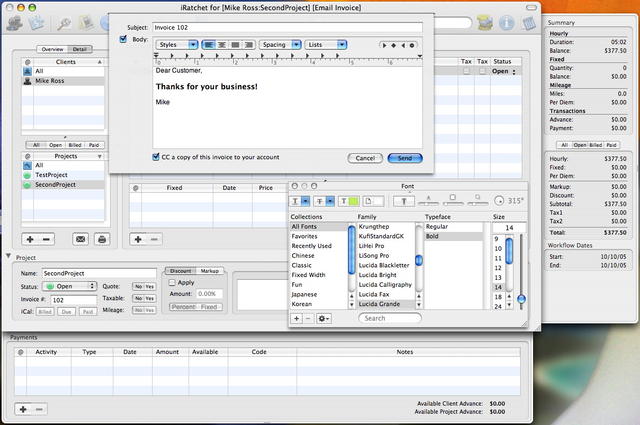
Task: Toggle first Tax checkbox in invoice row
Action: pos(466,71)
